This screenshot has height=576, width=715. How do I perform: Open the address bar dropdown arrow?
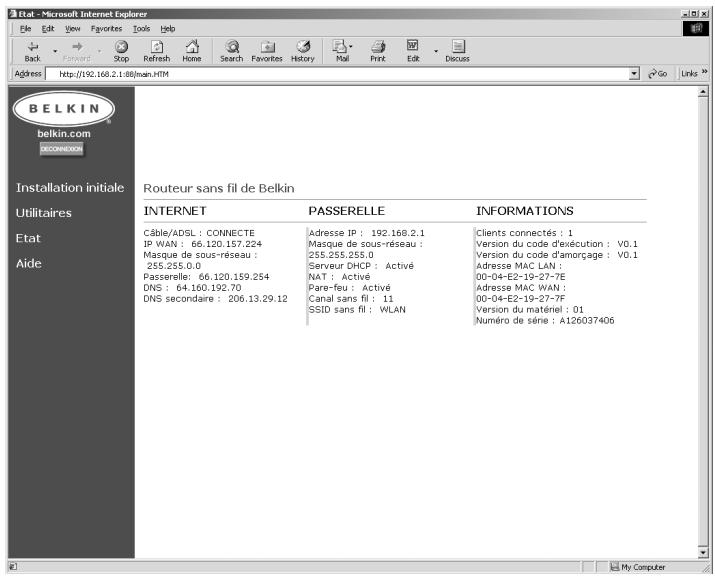634,73
